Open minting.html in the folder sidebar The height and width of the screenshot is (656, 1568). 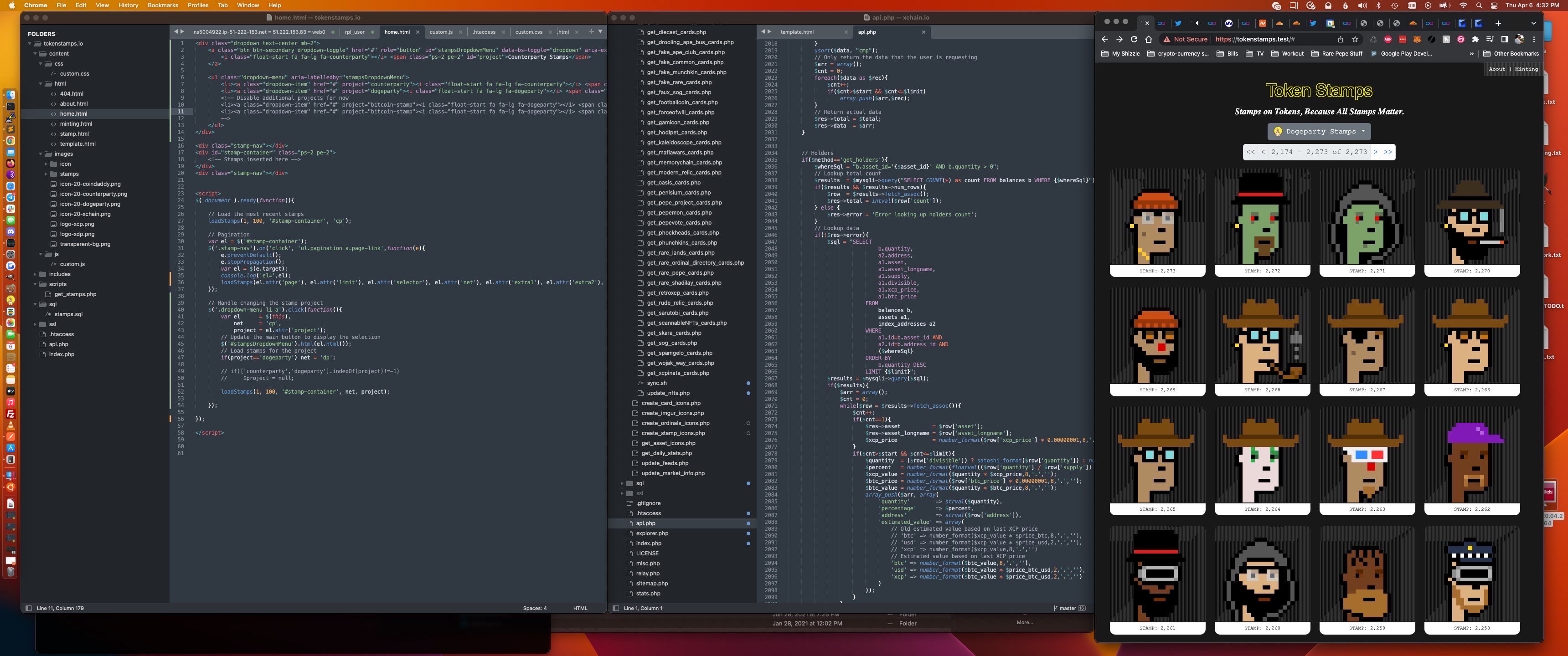coord(76,124)
